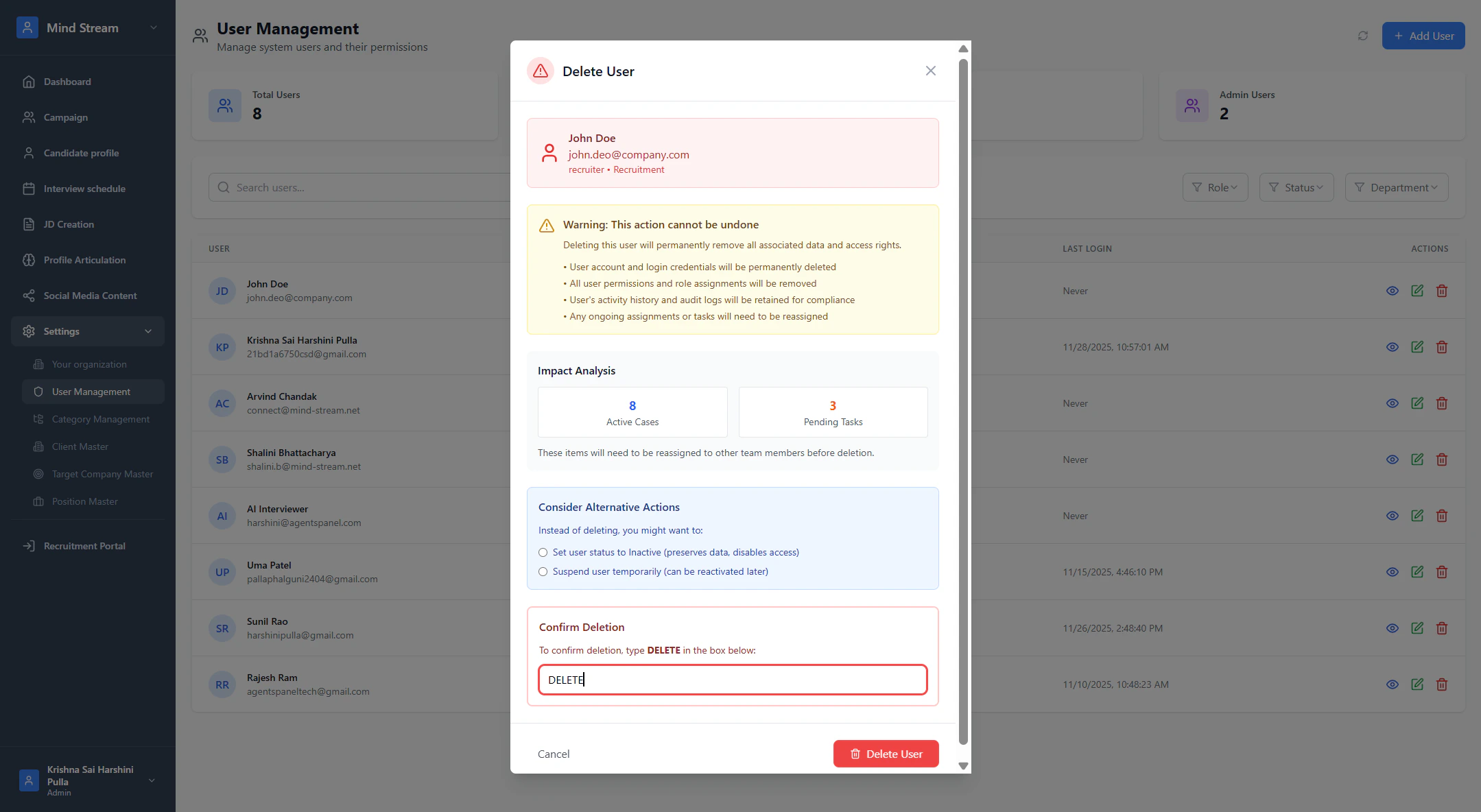Open Category Management in settings submenu

[x=100, y=419]
